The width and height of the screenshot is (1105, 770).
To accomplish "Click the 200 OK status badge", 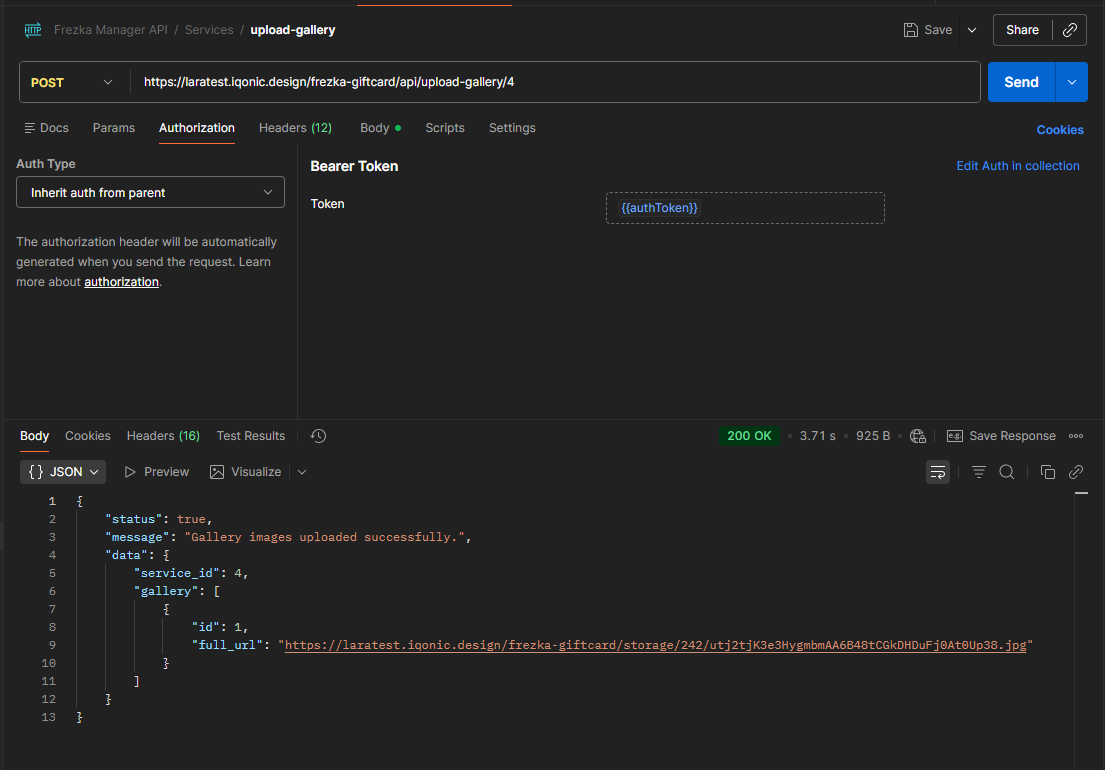I will click(x=749, y=436).
